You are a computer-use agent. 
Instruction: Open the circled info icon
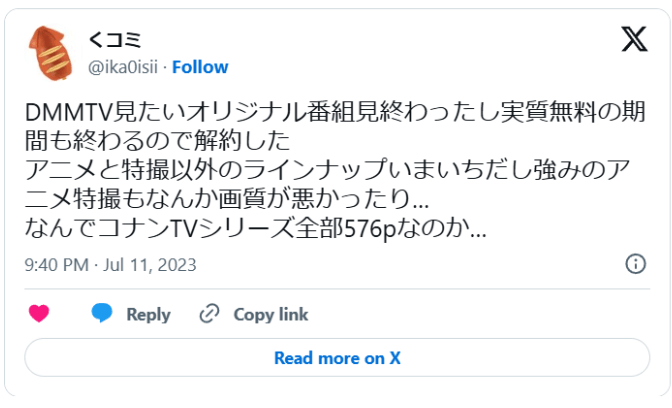tap(634, 264)
